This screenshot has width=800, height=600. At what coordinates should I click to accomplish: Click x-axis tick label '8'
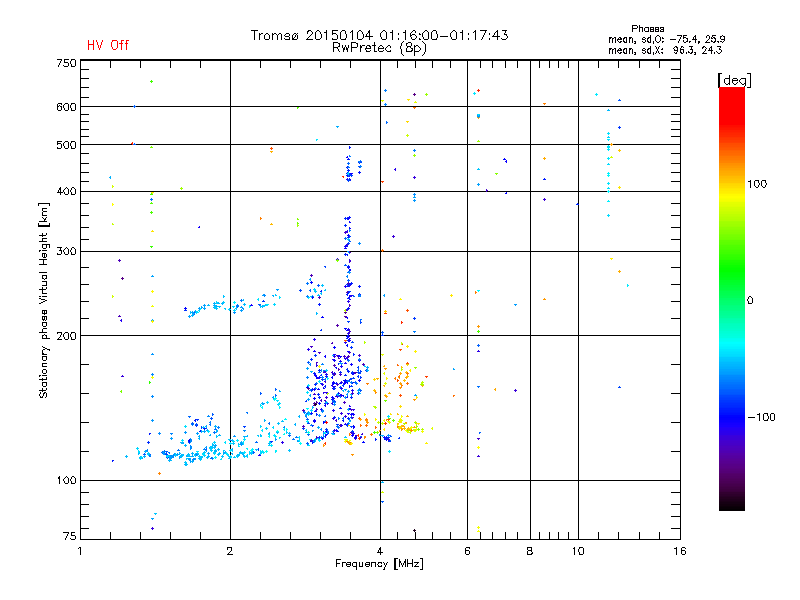tap(530, 551)
